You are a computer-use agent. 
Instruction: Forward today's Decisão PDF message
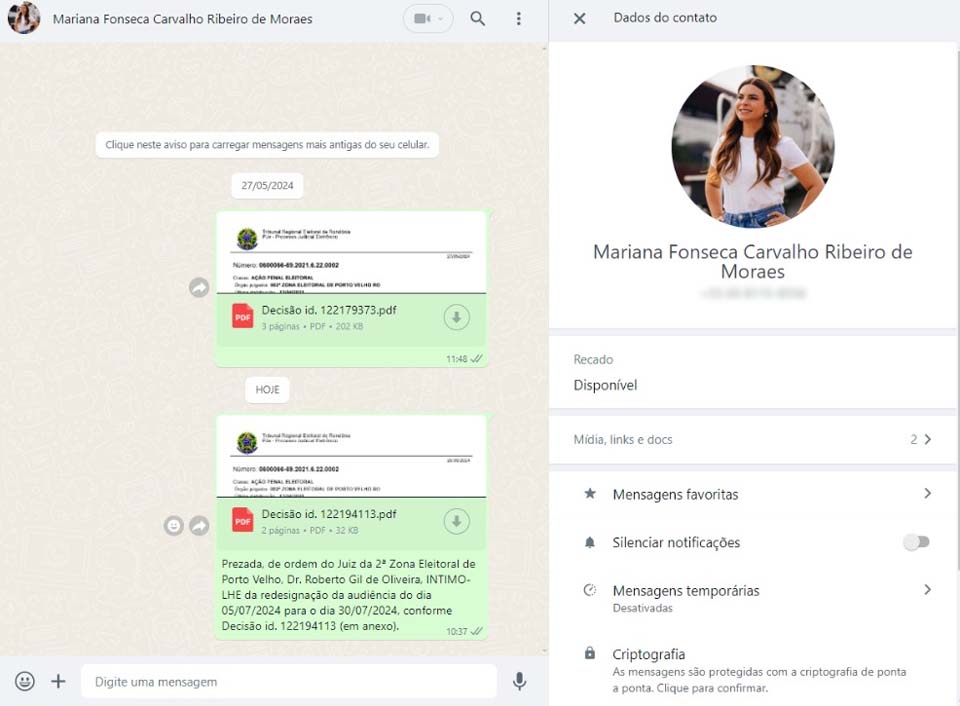(199, 525)
